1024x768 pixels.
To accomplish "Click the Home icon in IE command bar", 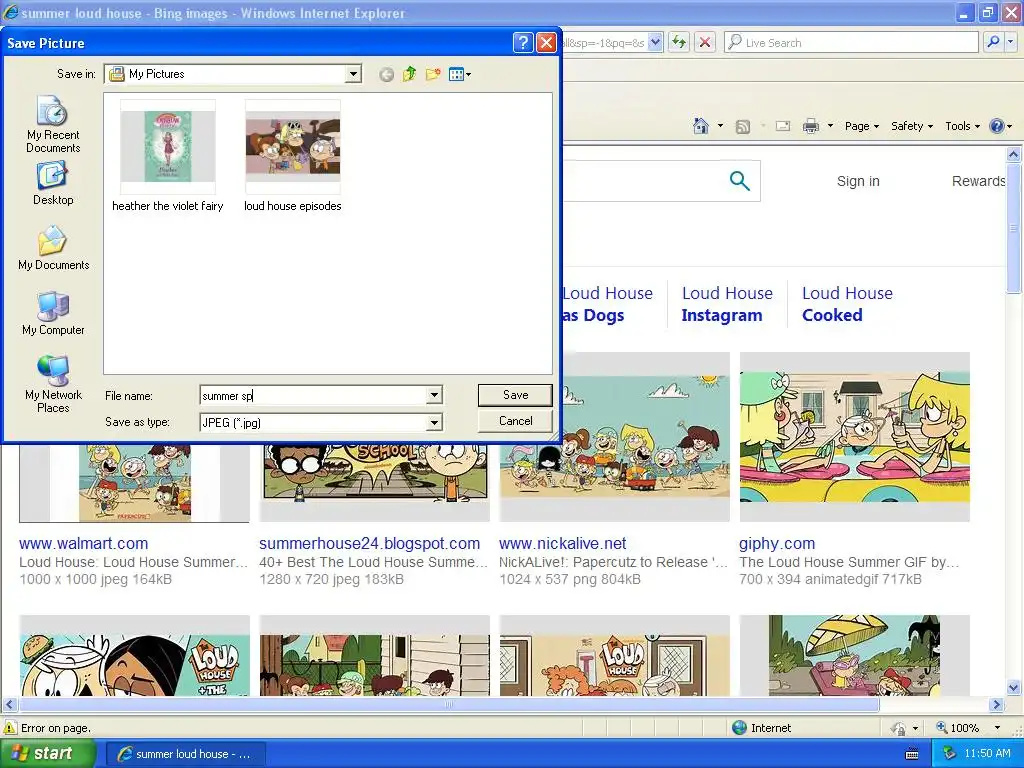I will (701, 126).
